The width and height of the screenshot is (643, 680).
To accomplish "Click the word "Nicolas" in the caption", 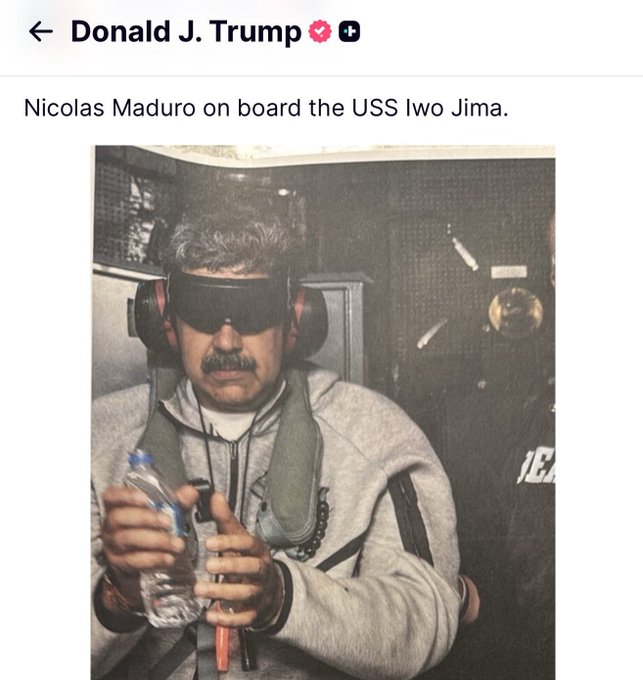I will (64, 108).
